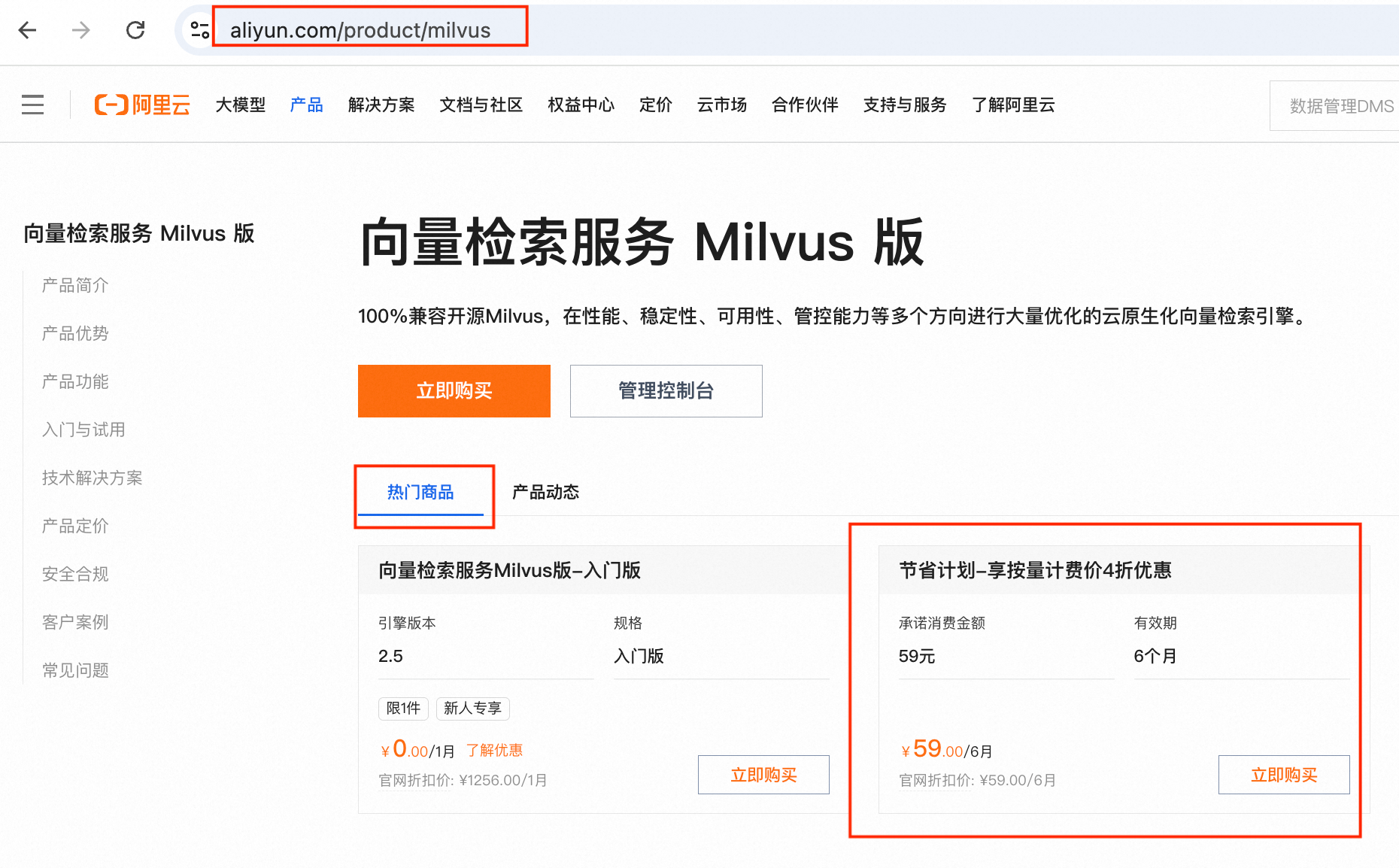Click 立即购买 on the 节省计划 card

point(1284,775)
